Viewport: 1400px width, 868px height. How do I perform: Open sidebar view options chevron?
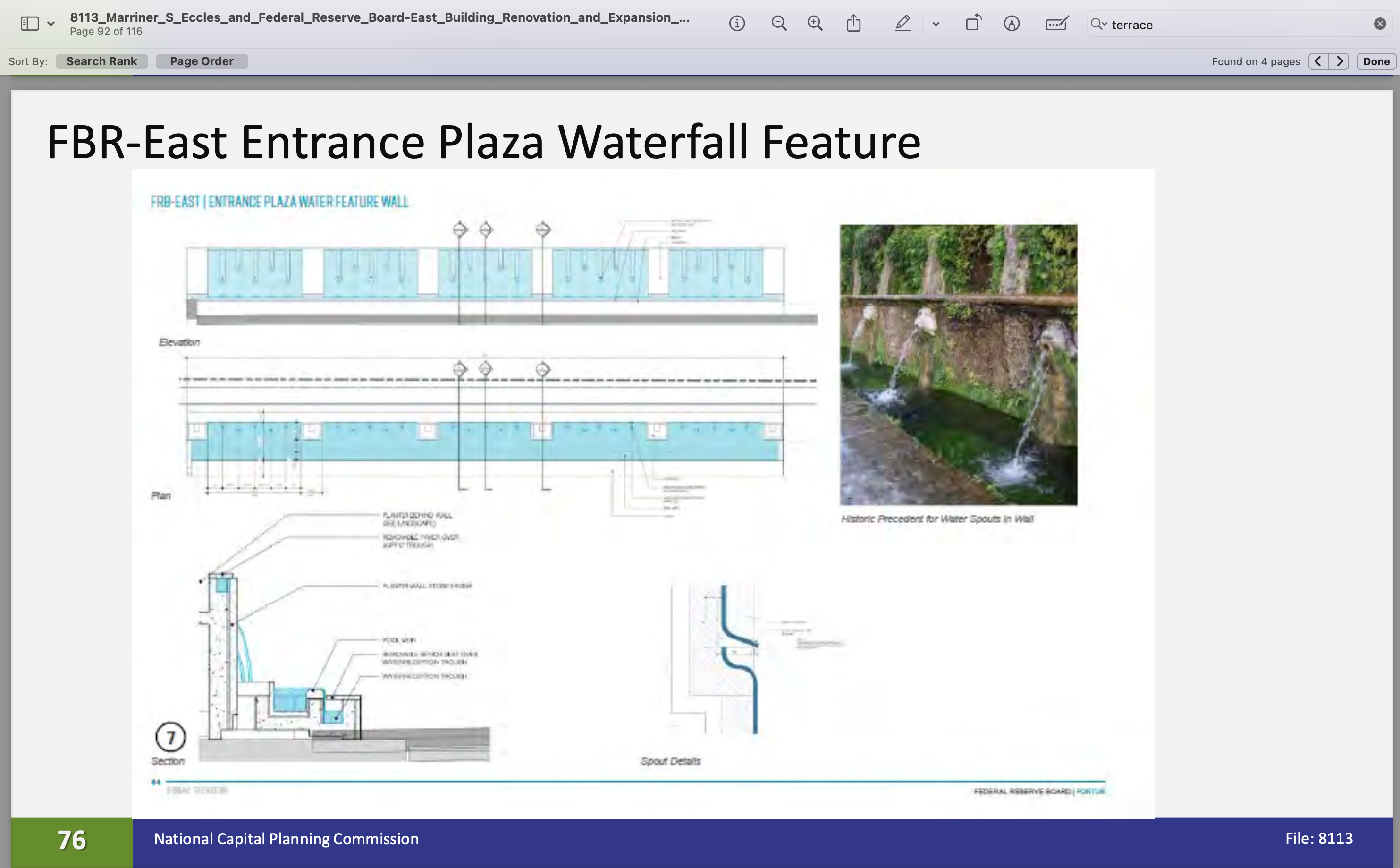pos(51,24)
